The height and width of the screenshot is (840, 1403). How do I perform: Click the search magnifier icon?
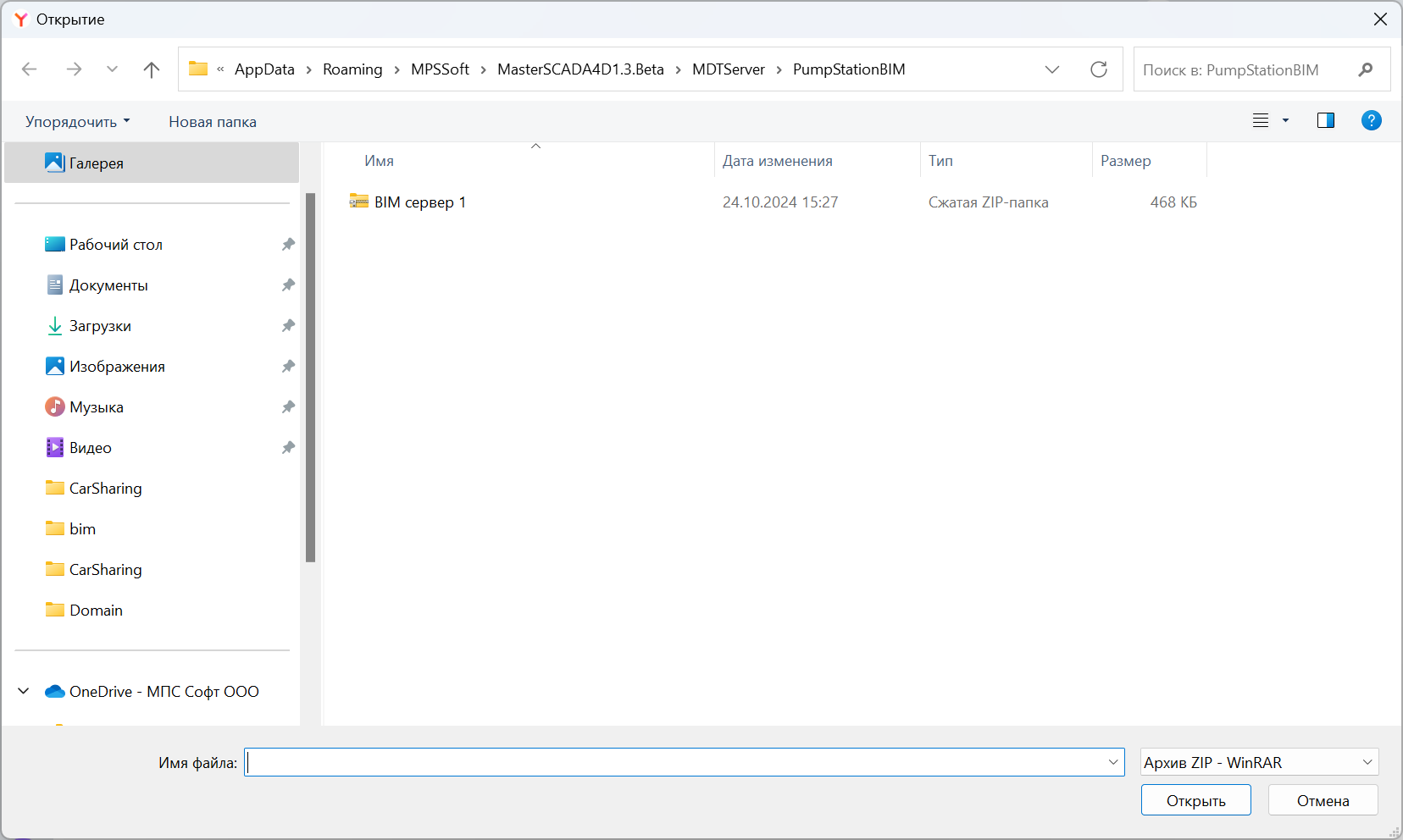pyautogui.click(x=1365, y=69)
